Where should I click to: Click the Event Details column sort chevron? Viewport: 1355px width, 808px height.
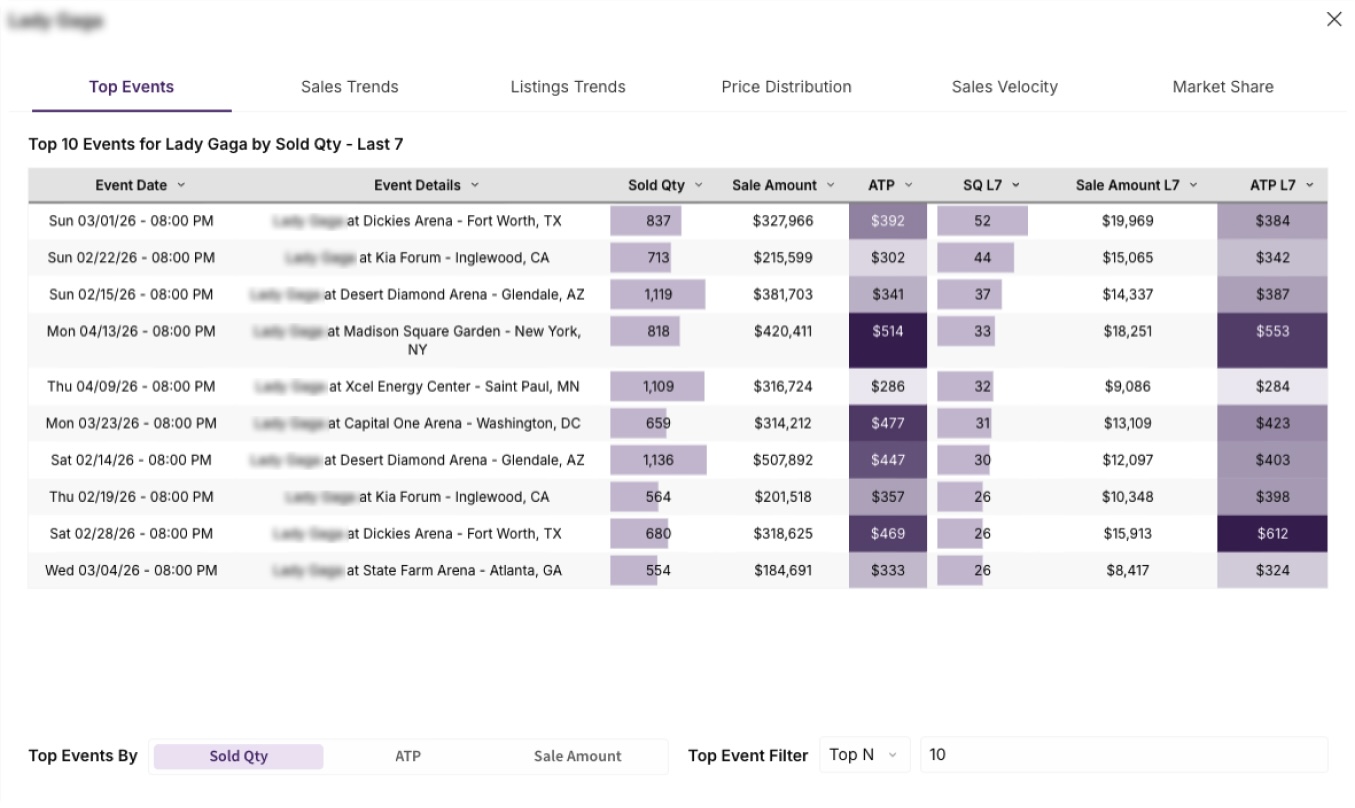[x=475, y=185]
